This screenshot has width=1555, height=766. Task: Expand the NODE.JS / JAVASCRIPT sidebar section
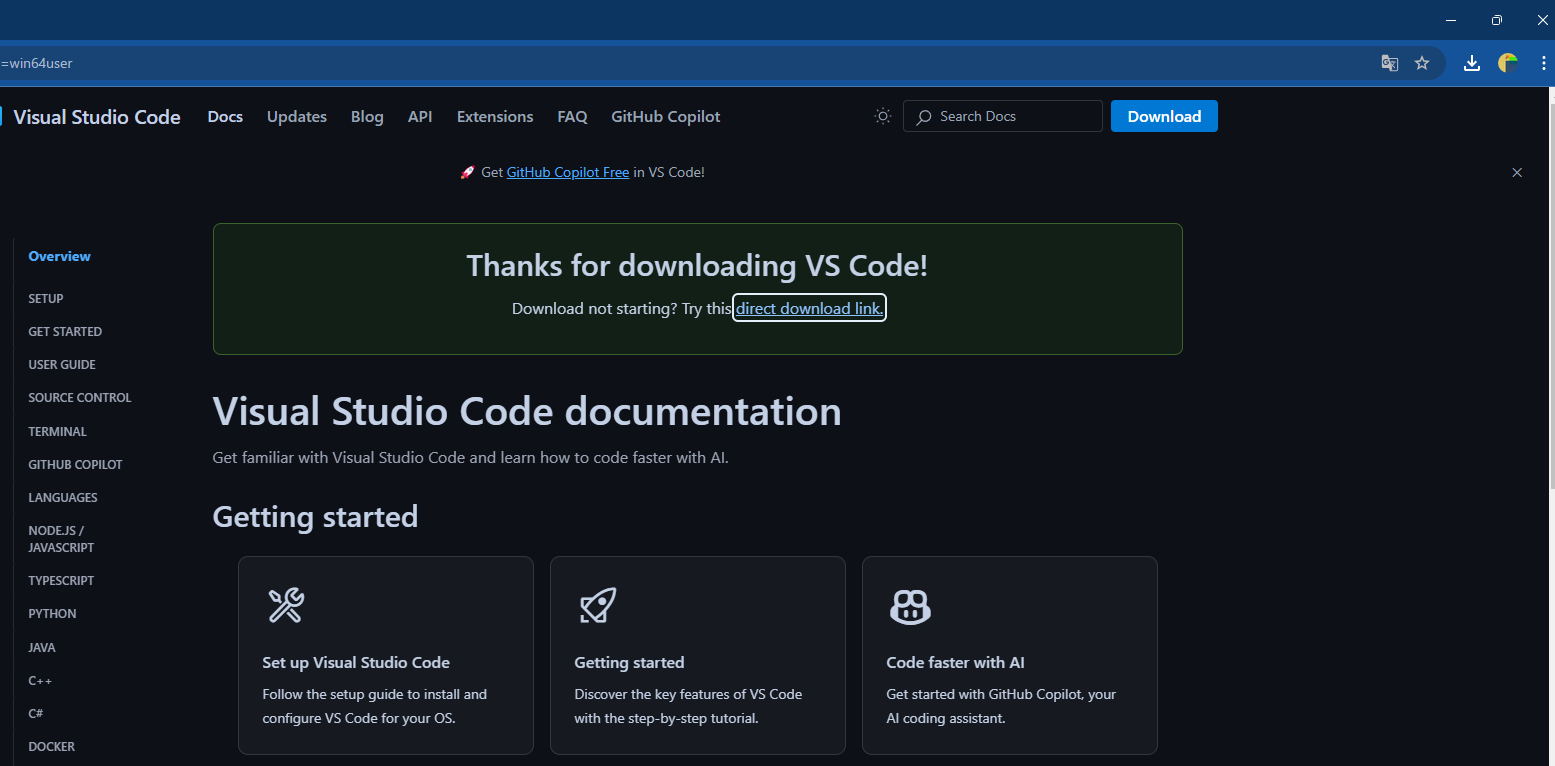pos(61,539)
